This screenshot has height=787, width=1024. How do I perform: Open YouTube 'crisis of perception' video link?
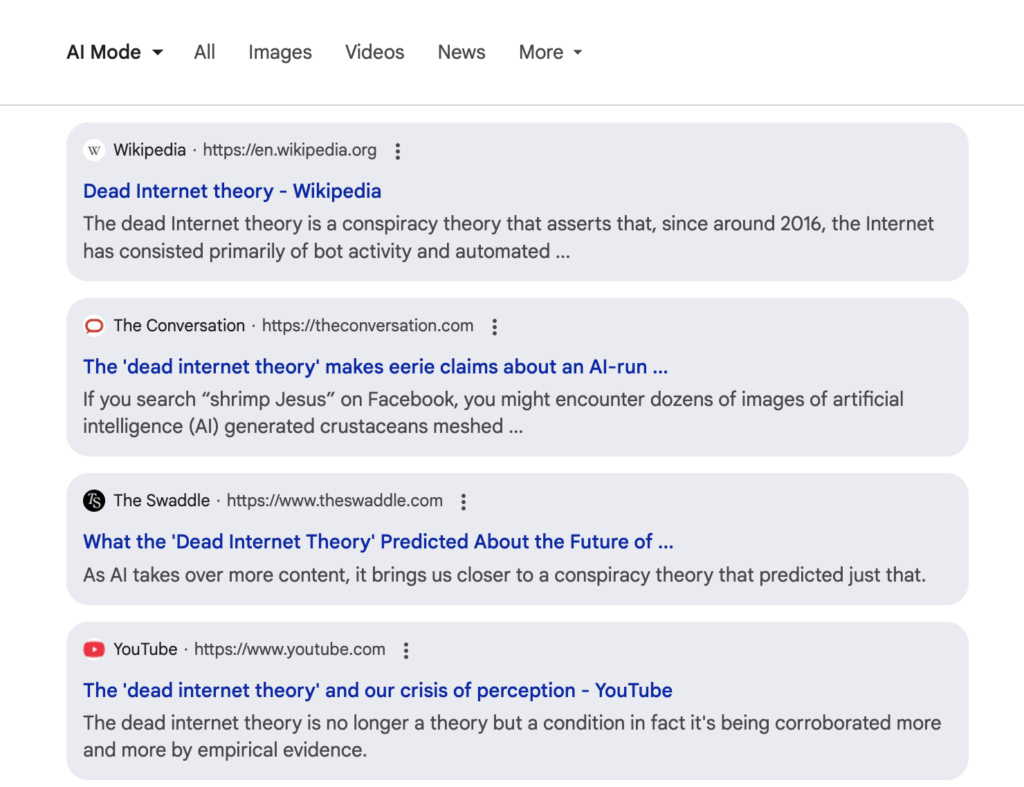(x=377, y=690)
